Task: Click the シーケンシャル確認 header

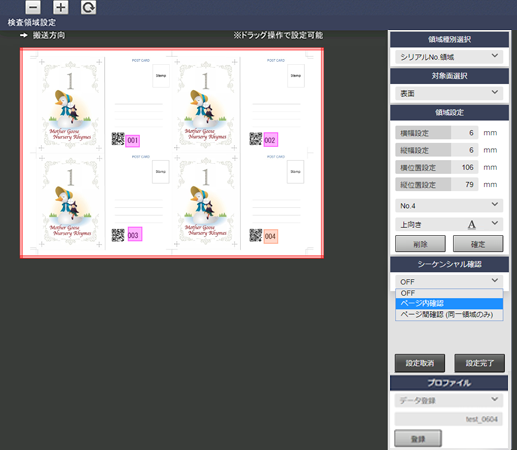Action: [449, 264]
